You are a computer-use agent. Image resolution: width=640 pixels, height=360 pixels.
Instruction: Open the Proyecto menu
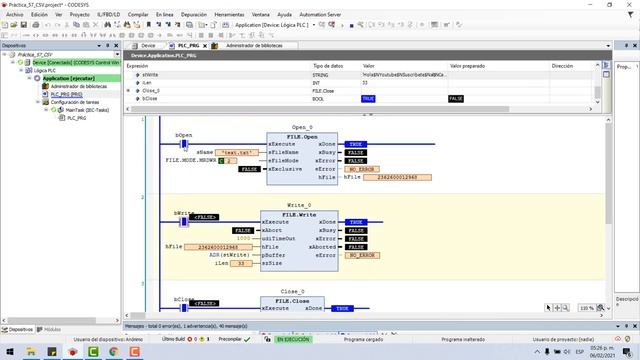80,14
